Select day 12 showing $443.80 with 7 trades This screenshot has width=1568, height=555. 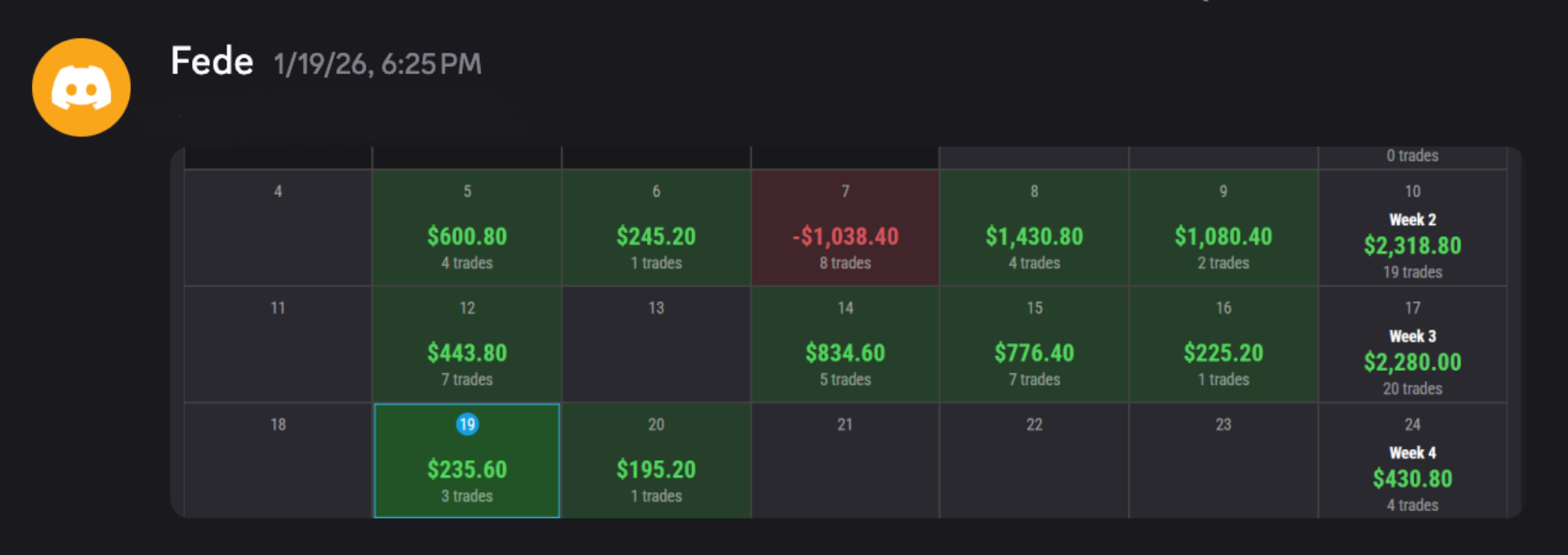(466, 344)
